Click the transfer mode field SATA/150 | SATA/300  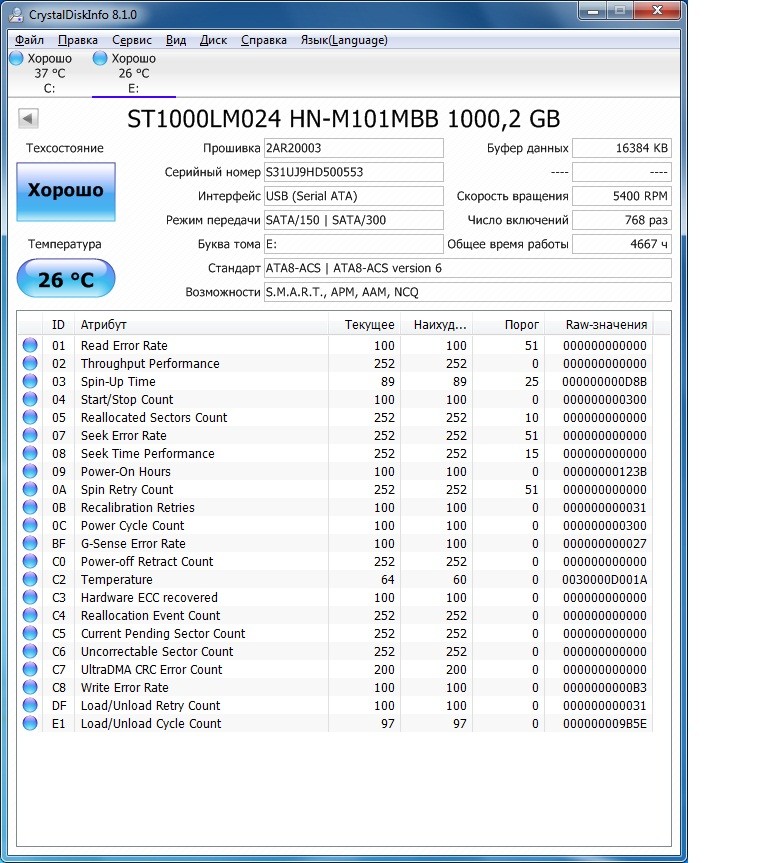coord(353,220)
